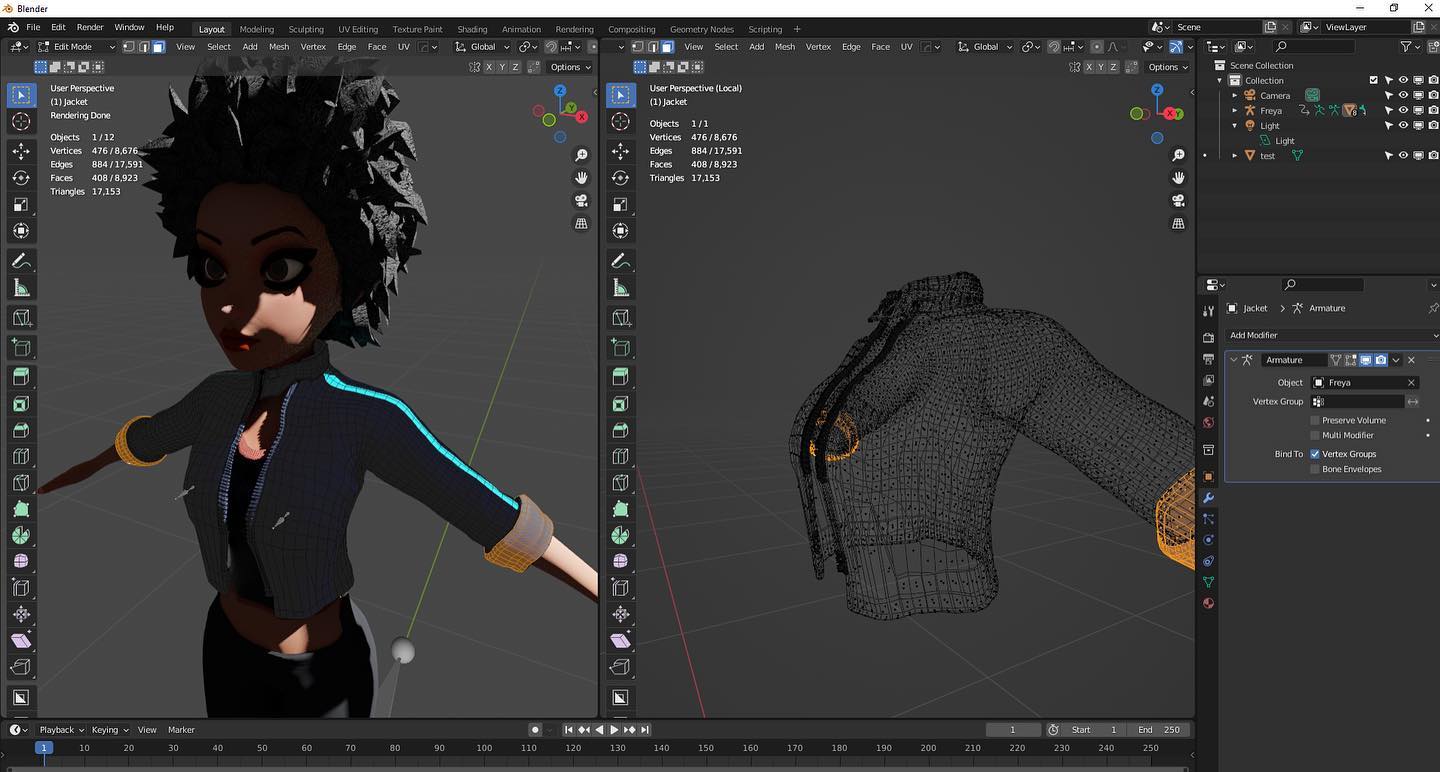Click the Start frame field in the timeline

pyautogui.click(x=1096, y=730)
